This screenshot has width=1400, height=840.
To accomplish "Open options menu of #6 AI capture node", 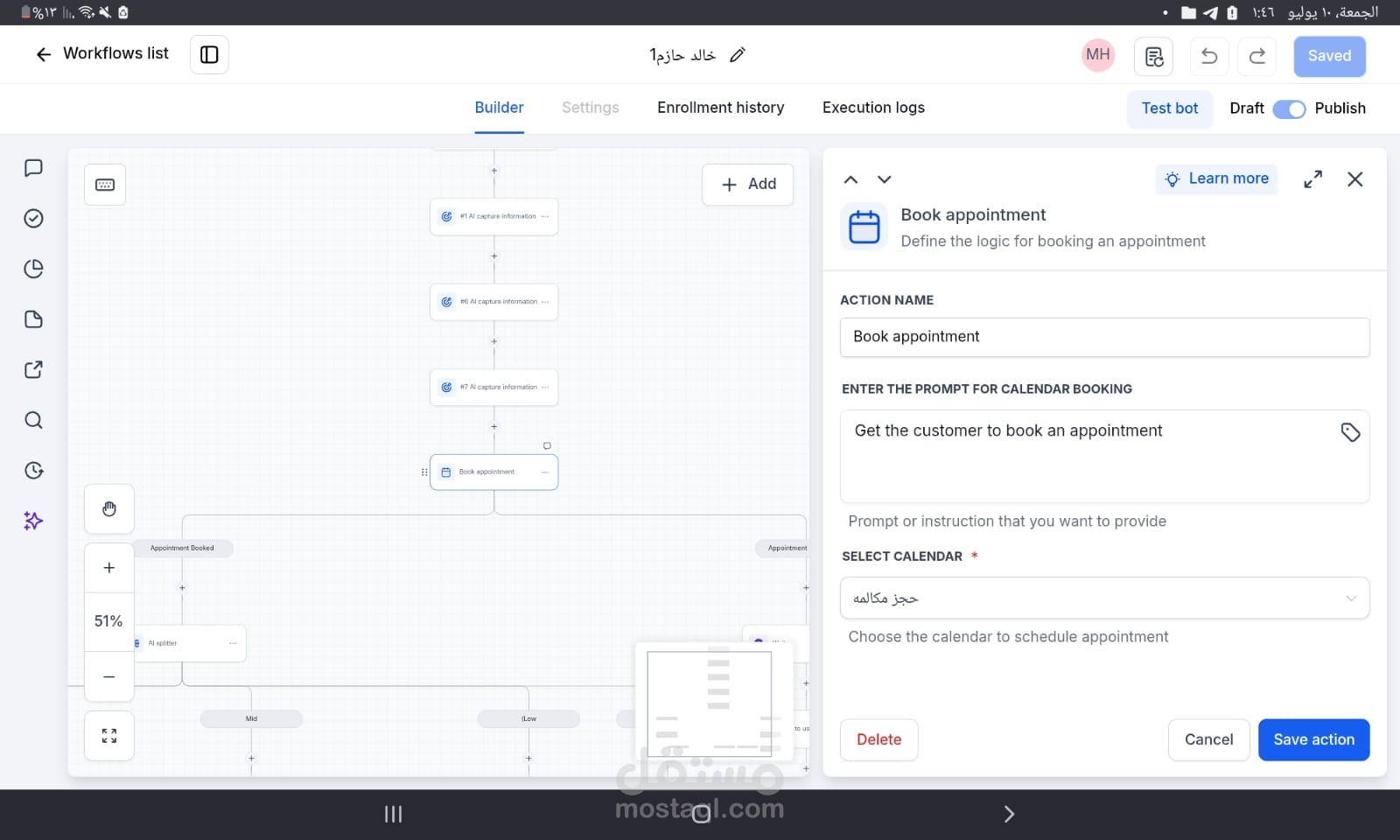I will (x=545, y=302).
